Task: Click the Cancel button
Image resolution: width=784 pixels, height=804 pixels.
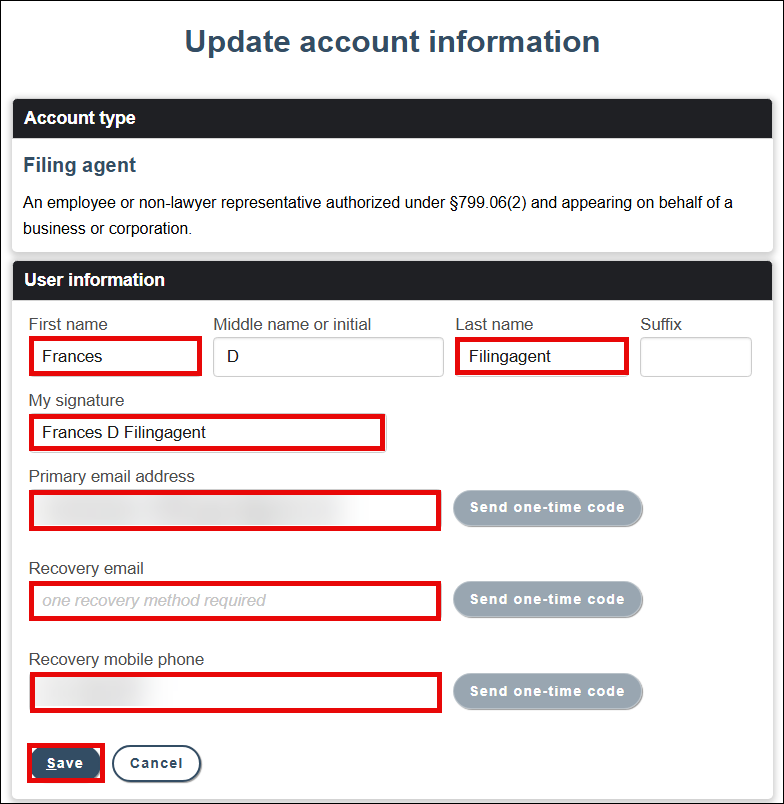Action: pyautogui.click(x=156, y=762)
